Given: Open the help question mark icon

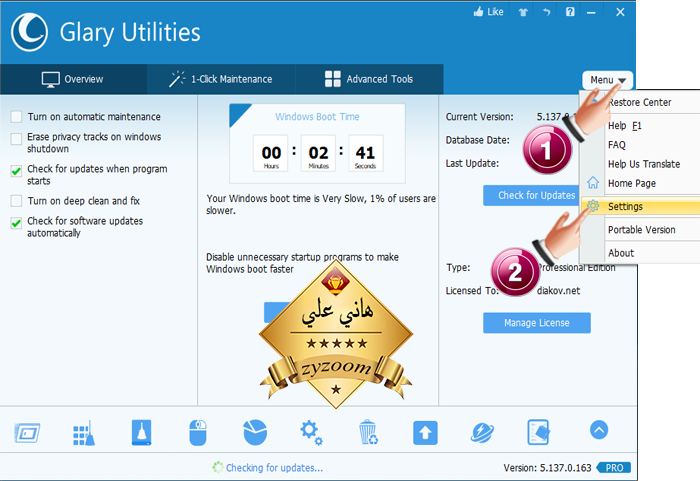Looking at the screenshot, I should [570, 12].
